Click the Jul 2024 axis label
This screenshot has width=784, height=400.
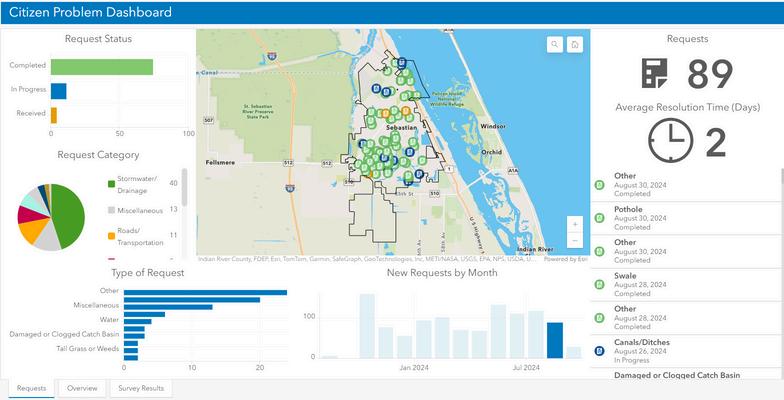pyautogui.click(x=526, y=368)
